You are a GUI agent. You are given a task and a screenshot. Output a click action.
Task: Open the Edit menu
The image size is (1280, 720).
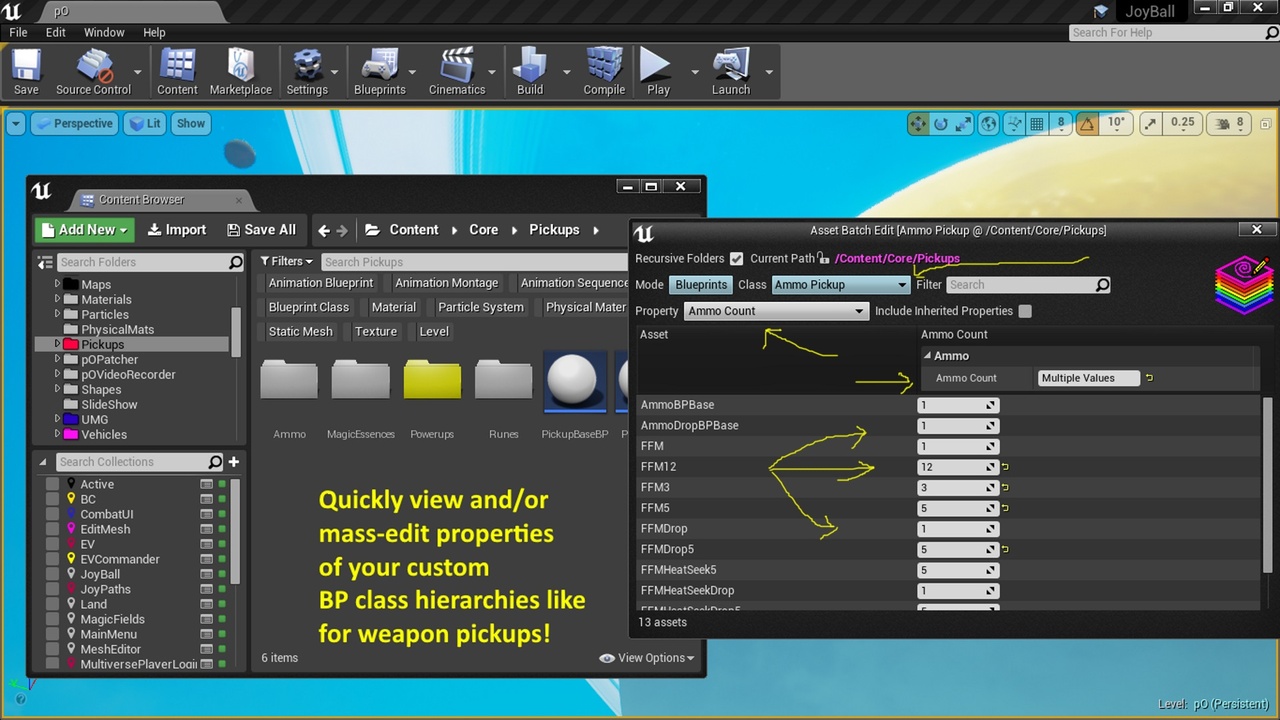[56, 32]
